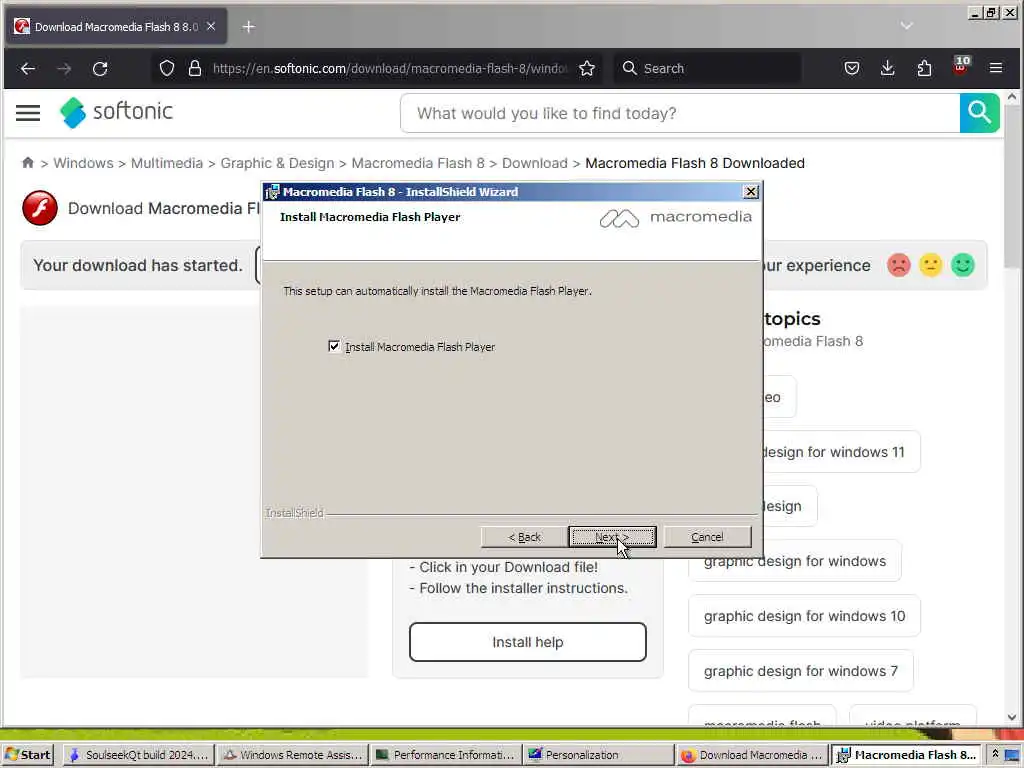Select graphic design for windows 10 topic
Screen dimensions: 1024x768
point(805,616)
